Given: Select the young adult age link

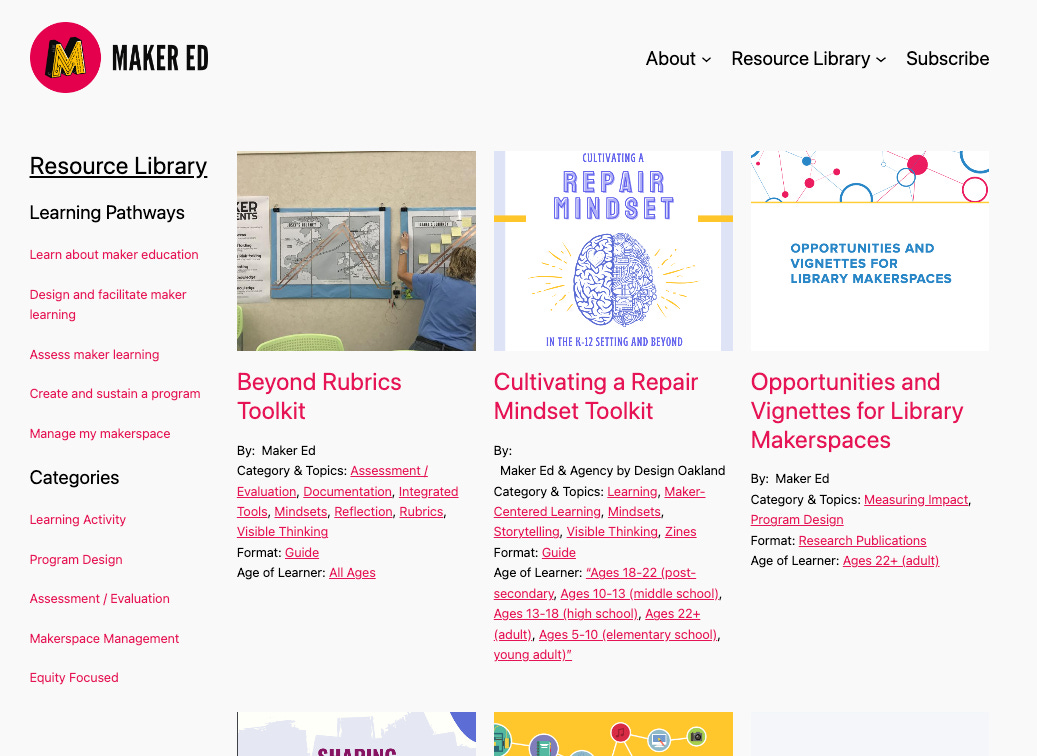Looking at the screenshot, I should tap(532, 655).
